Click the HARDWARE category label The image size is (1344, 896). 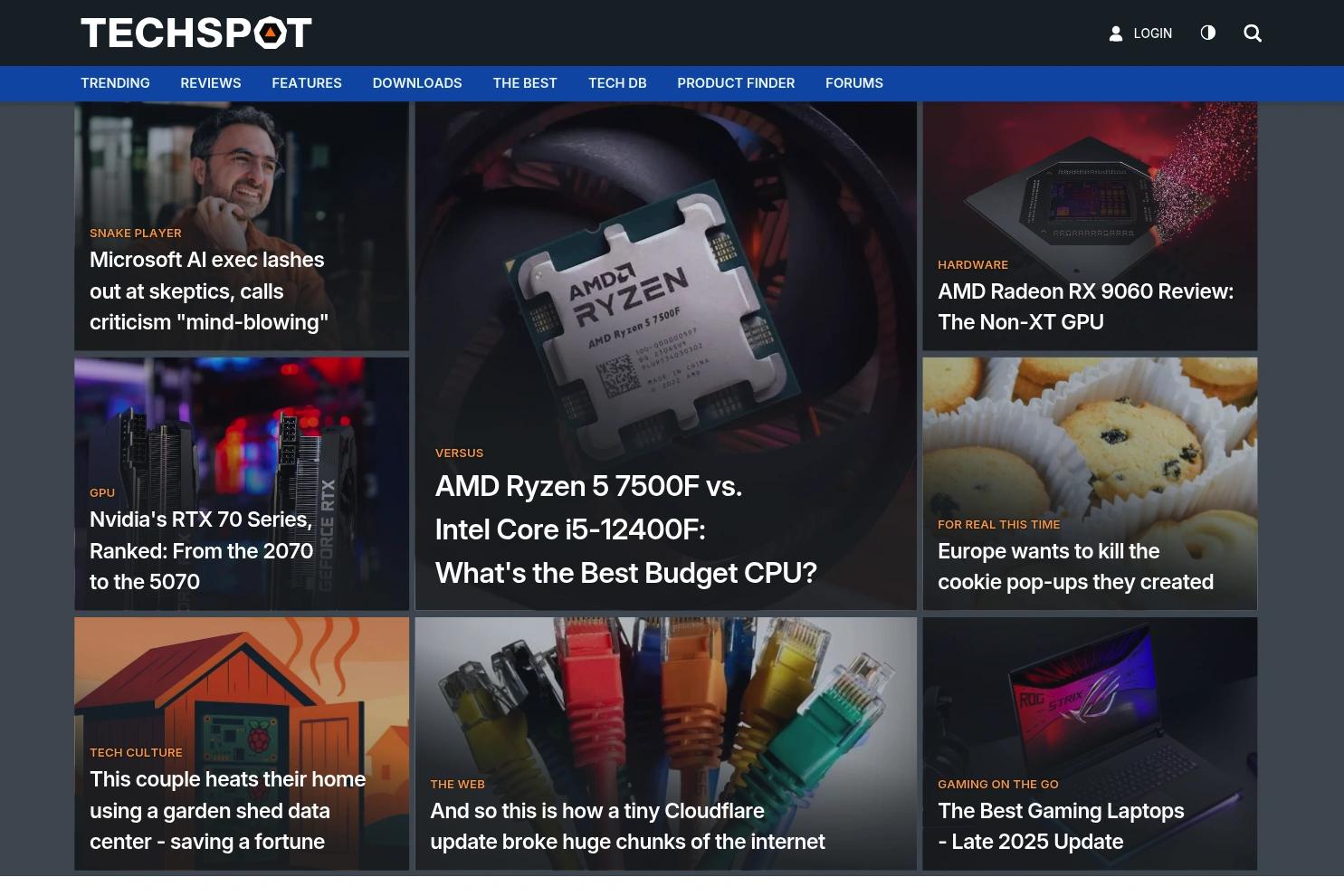pyautogui.click(x=973, y=264)
